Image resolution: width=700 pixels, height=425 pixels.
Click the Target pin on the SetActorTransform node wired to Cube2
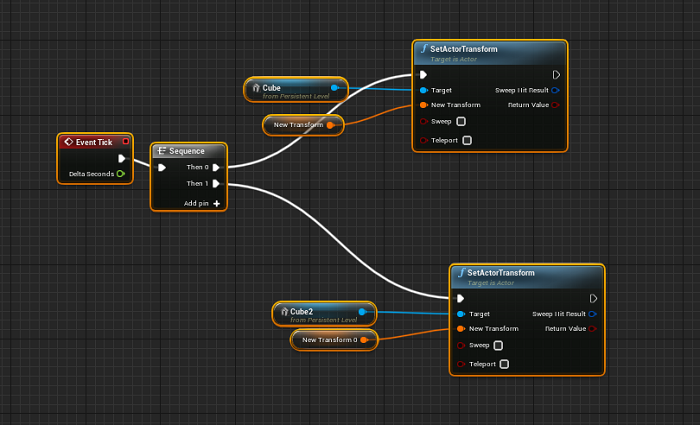[x=461, y=314]
